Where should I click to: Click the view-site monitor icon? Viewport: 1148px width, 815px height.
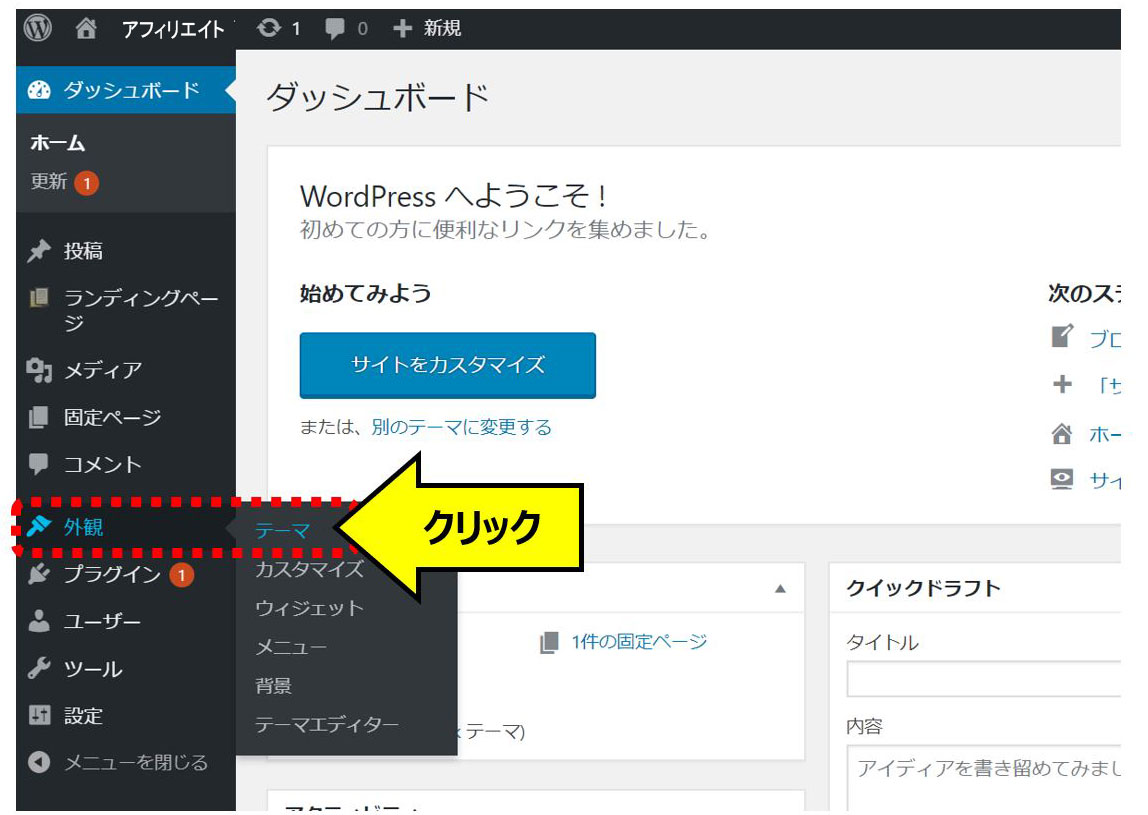point(1062,480)
